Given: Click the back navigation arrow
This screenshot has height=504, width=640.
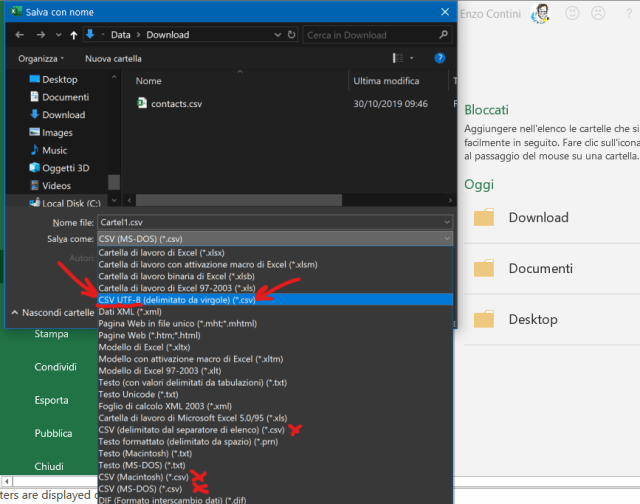Looking at the screenshot, I should click(19, 35).
